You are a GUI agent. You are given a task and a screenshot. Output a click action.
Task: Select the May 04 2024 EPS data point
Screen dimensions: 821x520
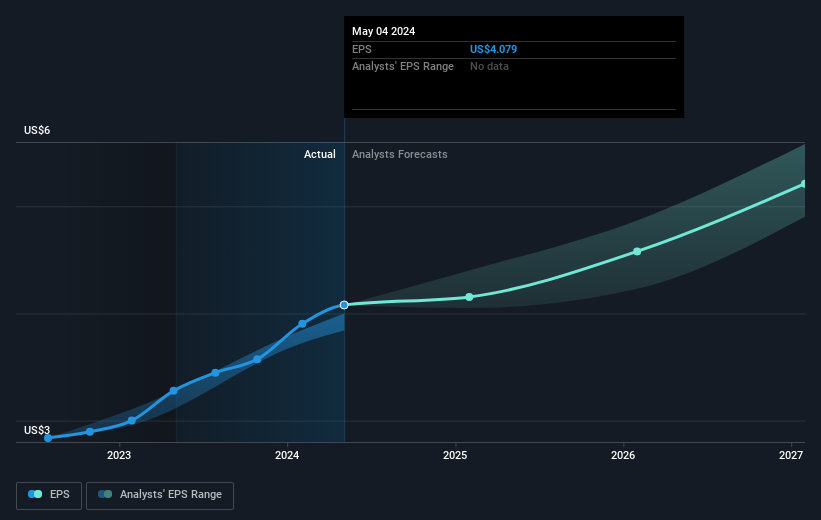344,305
